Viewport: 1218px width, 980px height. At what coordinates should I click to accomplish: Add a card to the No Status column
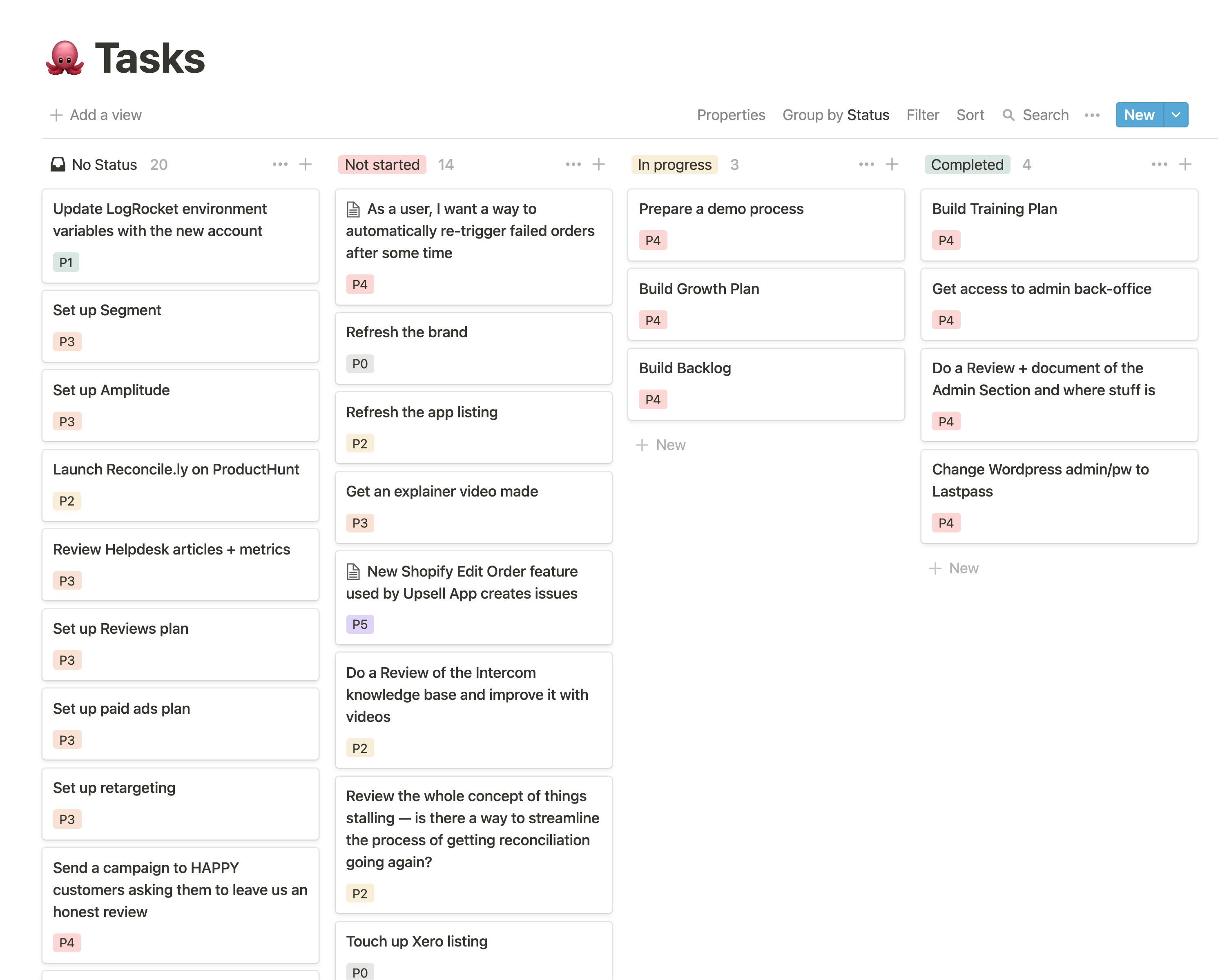click(x=306, y=165)
